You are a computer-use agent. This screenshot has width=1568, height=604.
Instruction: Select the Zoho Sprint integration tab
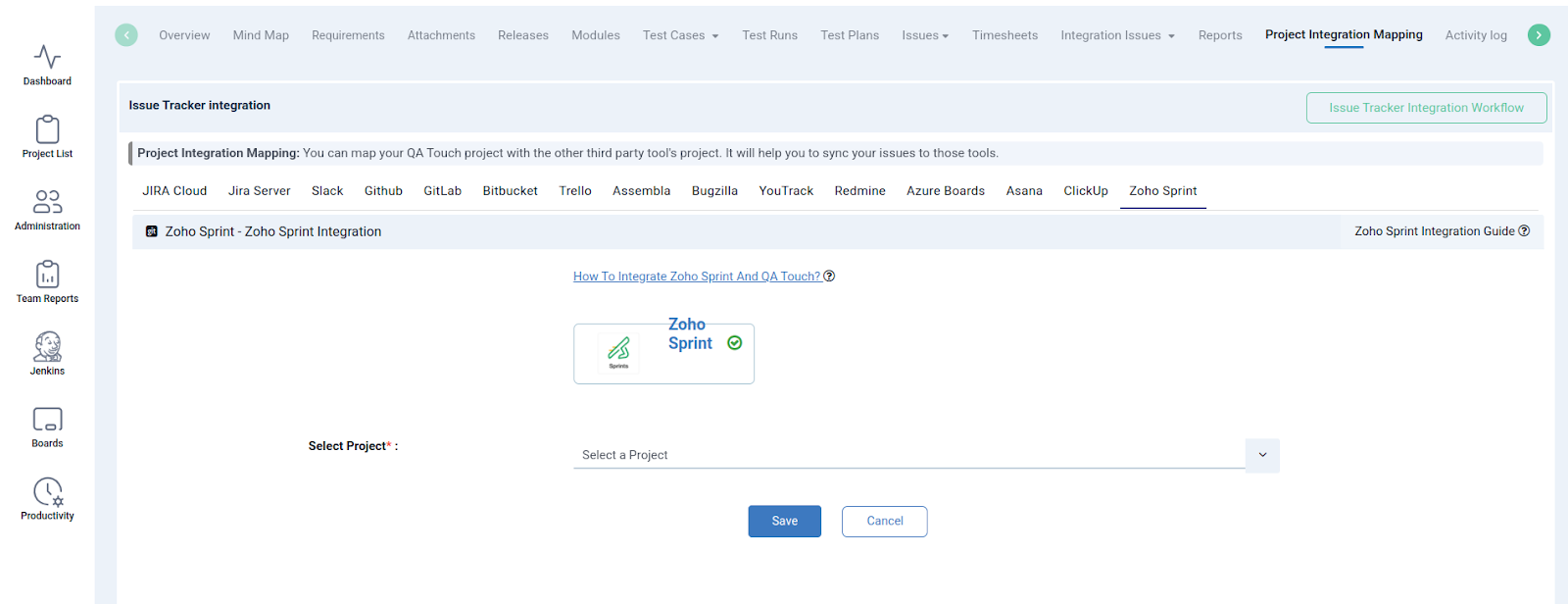(x=1163, y=191)
